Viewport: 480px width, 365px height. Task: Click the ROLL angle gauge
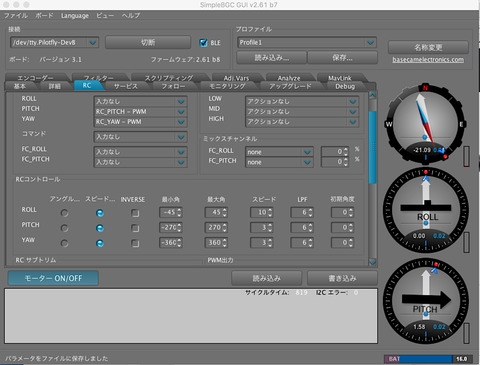coord(426,211)
